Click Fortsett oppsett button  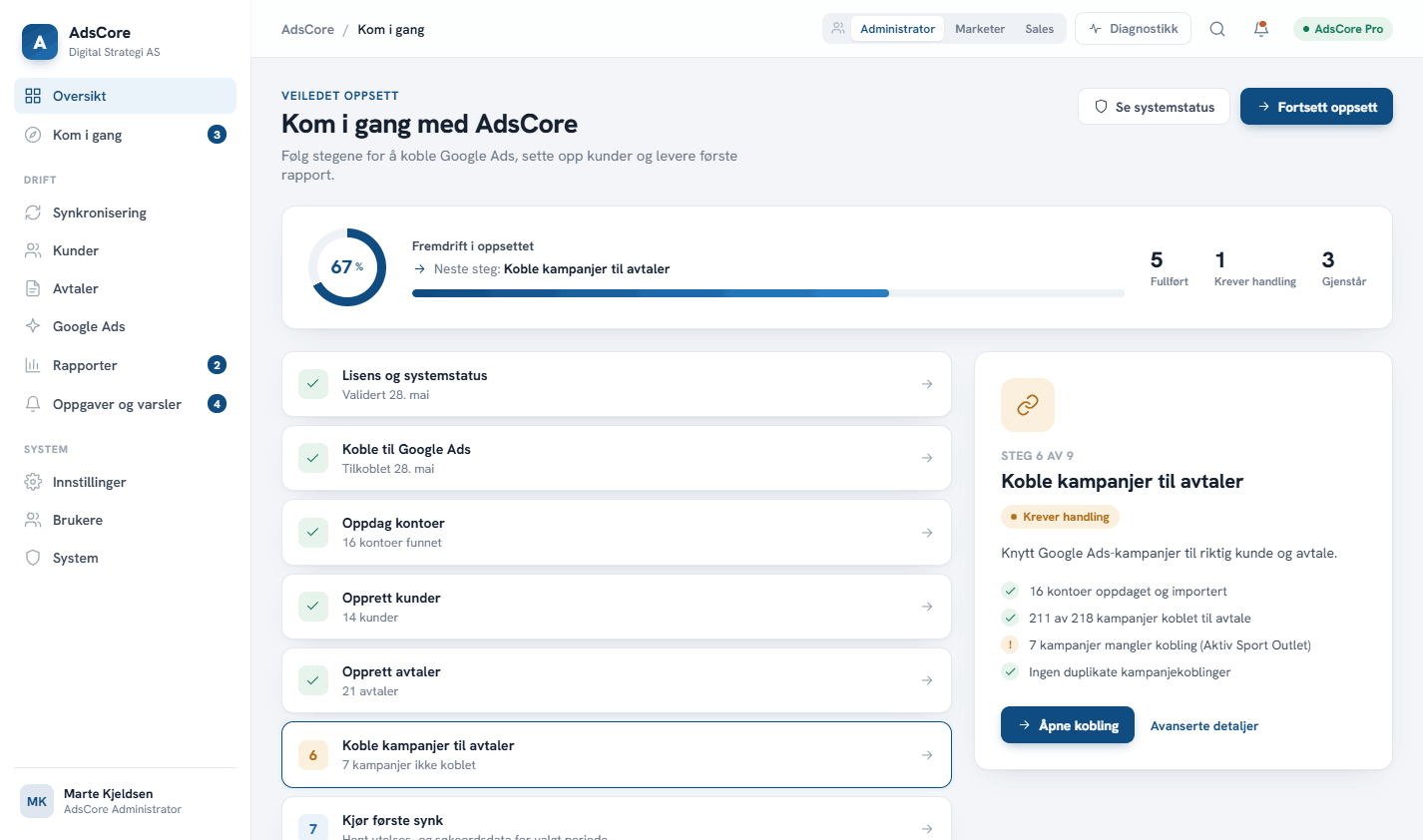coord(1316,107)
